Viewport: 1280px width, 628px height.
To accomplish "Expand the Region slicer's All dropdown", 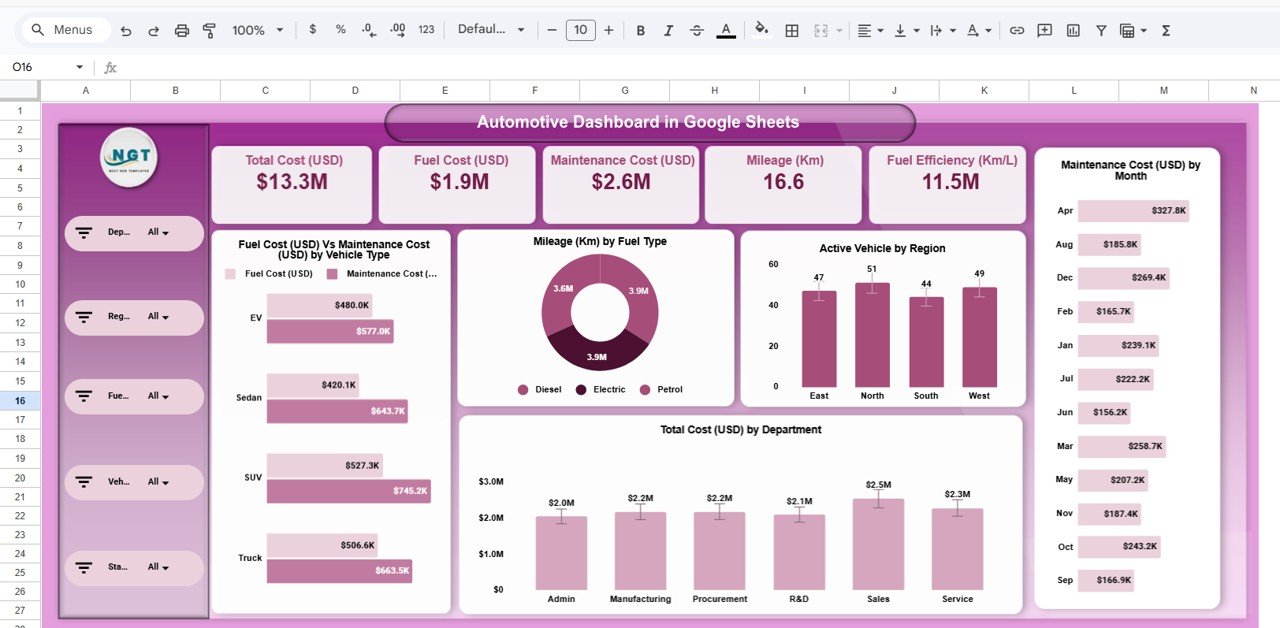I will point(162,317).
